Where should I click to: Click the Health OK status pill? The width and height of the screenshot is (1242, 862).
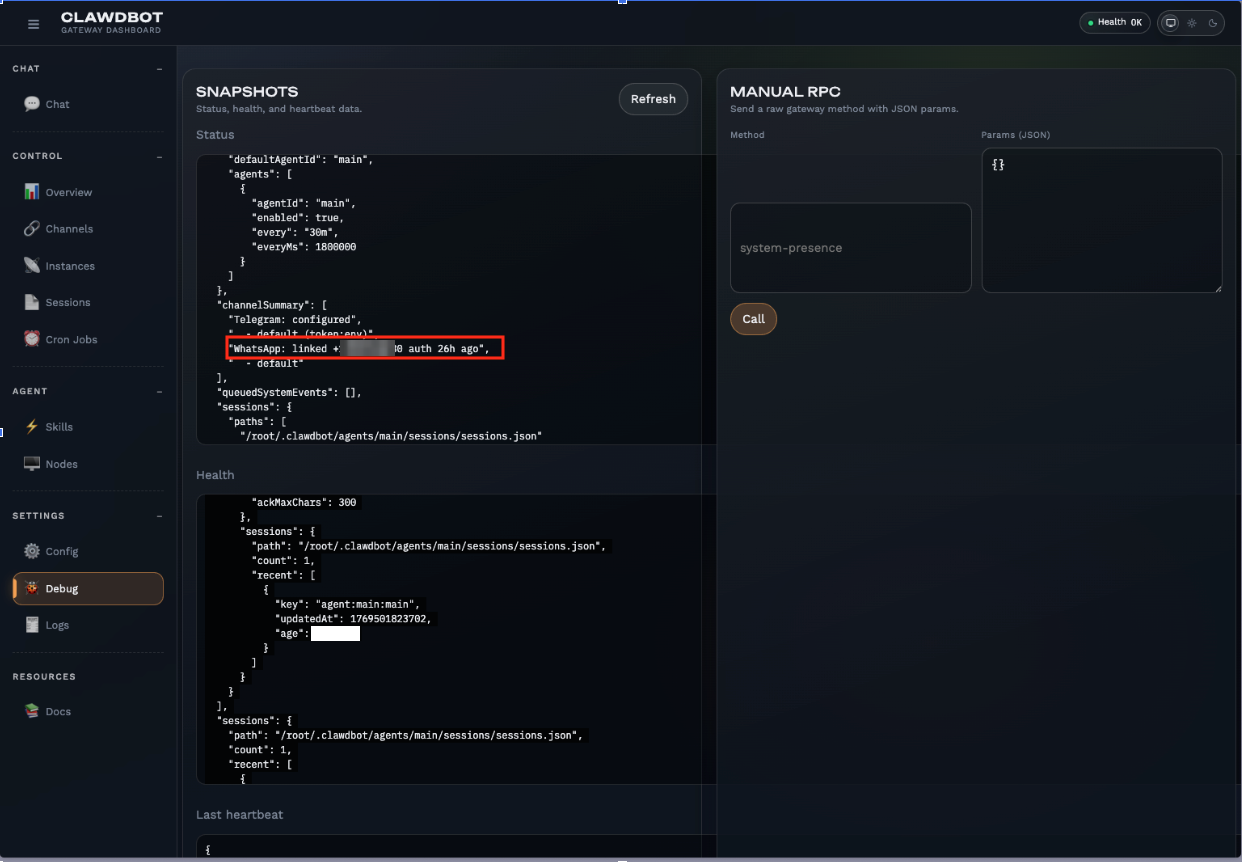click(1115, 22)
